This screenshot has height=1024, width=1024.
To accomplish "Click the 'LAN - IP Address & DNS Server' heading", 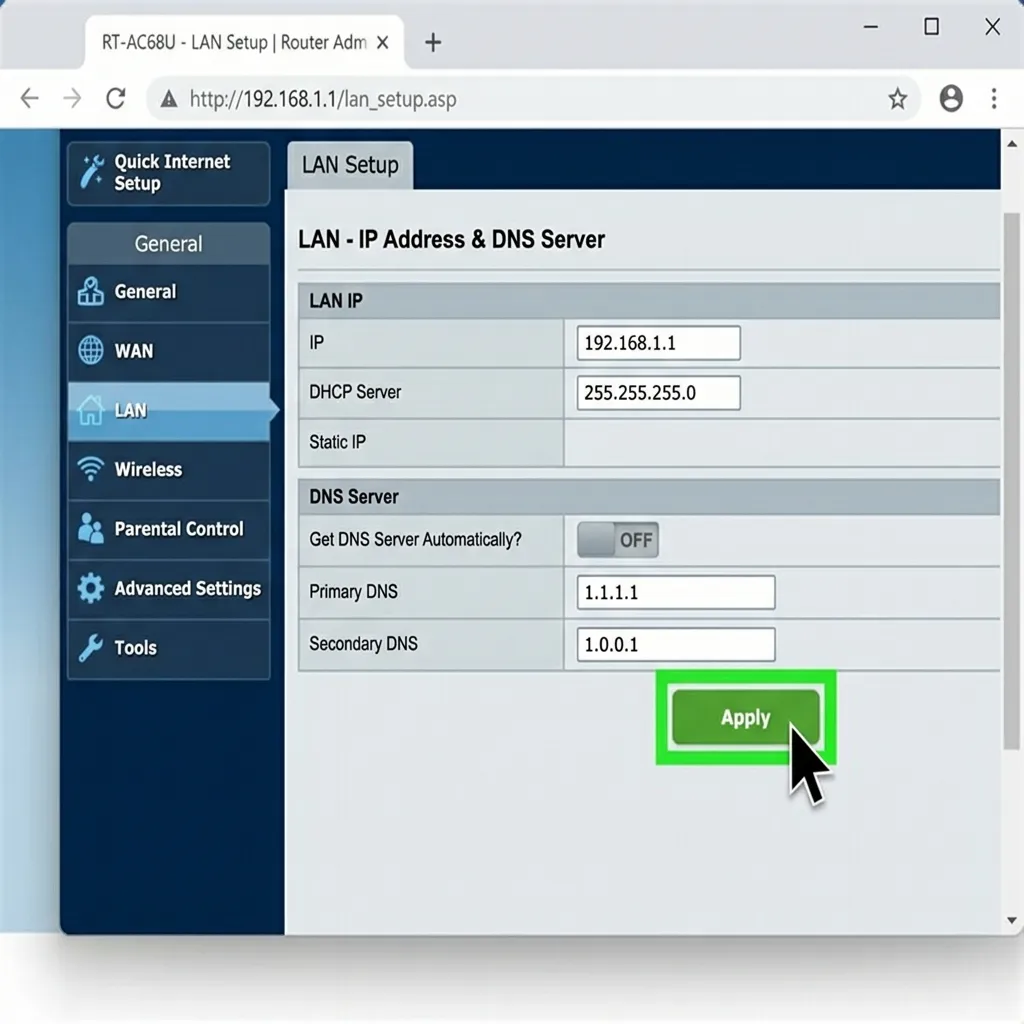I will (x=451, y=240).
